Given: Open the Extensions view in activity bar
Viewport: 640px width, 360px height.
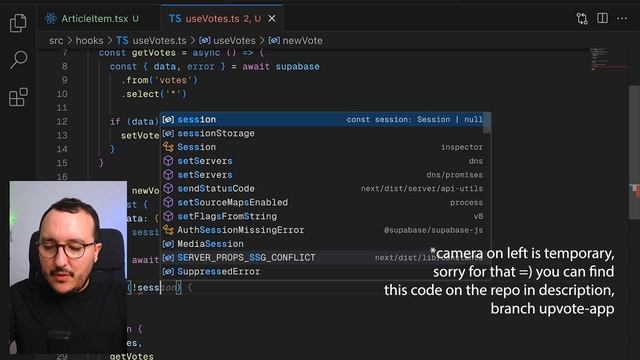Looking at the screenshot, I should (x=18, y=97).
